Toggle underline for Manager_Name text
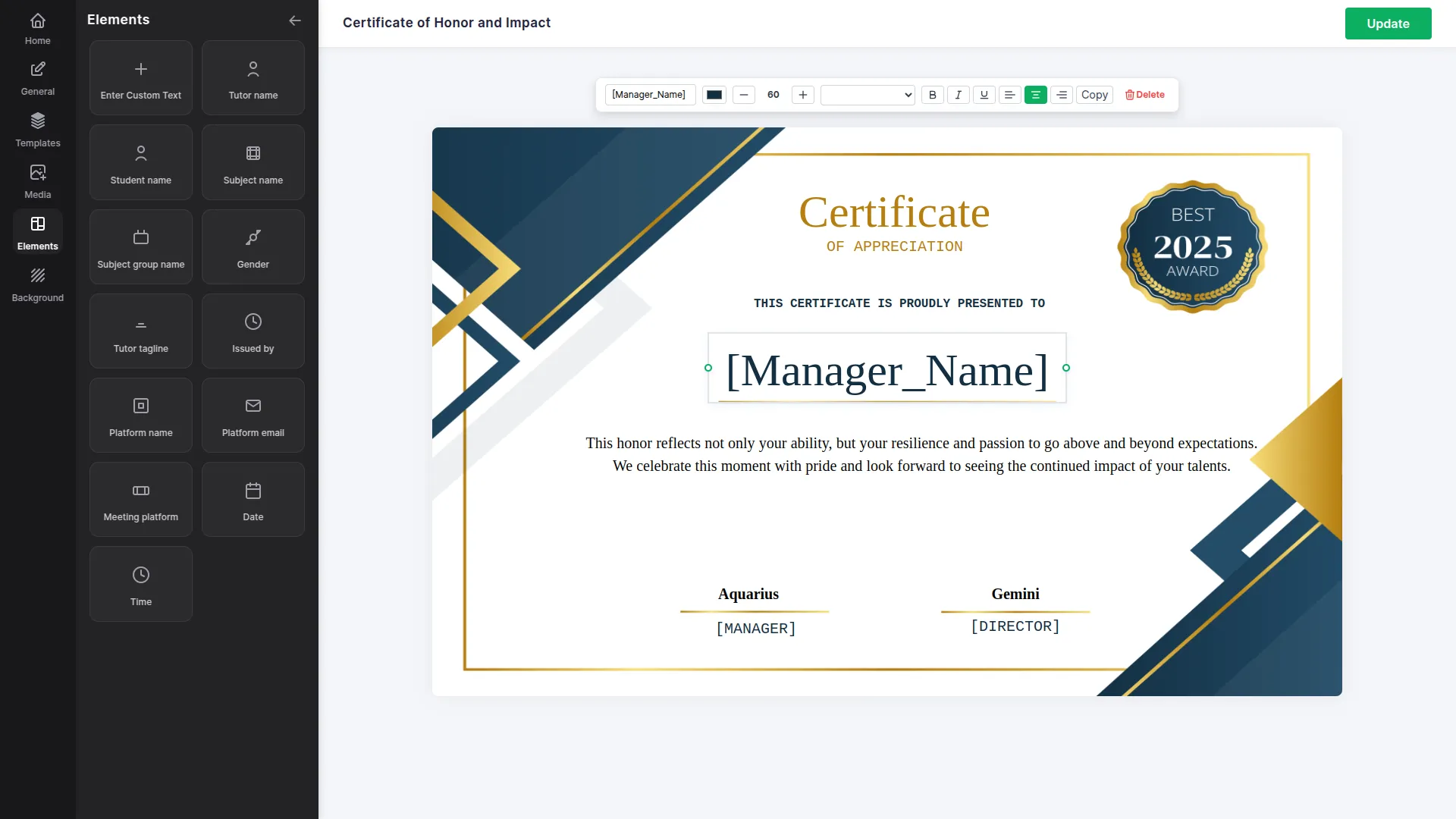The width and height of the screenshot is (1456, 819). (x=984, y=95)
